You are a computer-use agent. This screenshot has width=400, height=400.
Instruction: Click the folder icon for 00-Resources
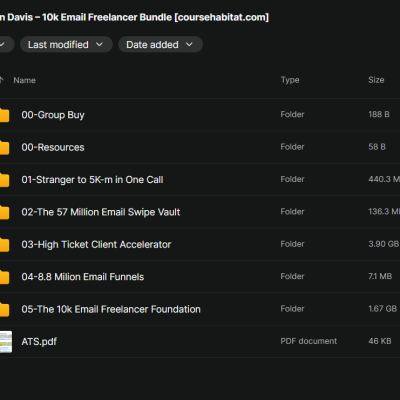click(x=4, y=147)
